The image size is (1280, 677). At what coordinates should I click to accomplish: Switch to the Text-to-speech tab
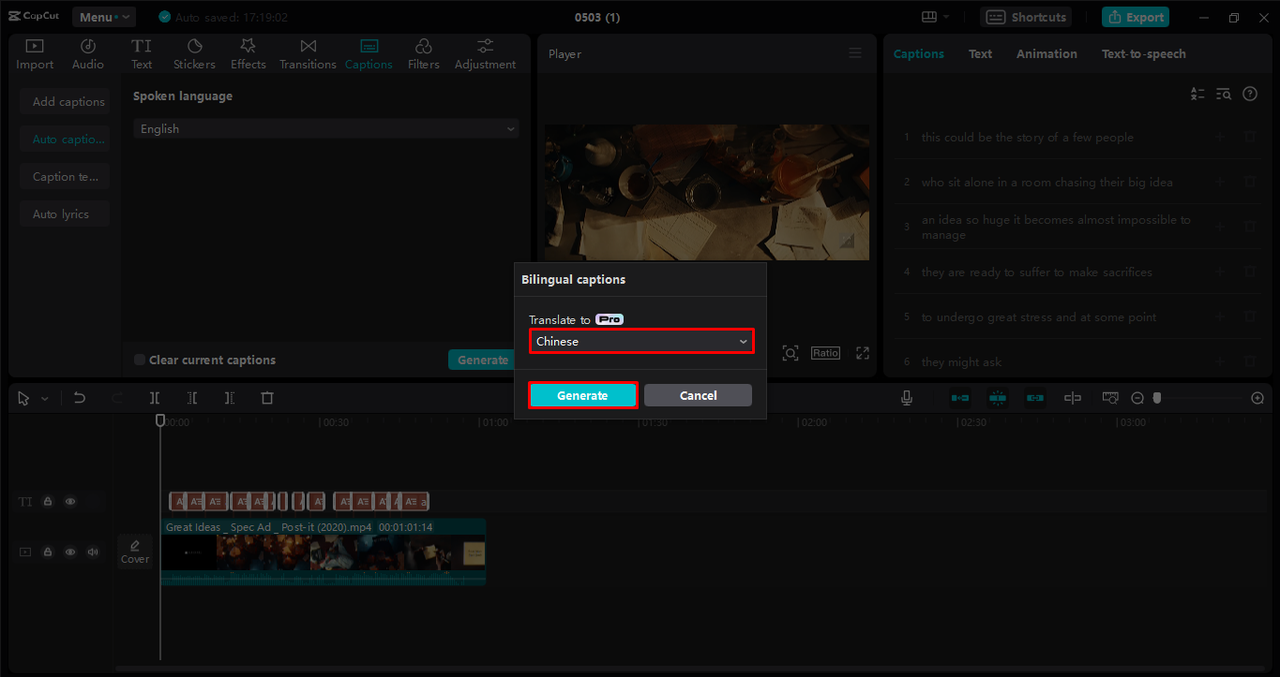(x=1144, y=54)
